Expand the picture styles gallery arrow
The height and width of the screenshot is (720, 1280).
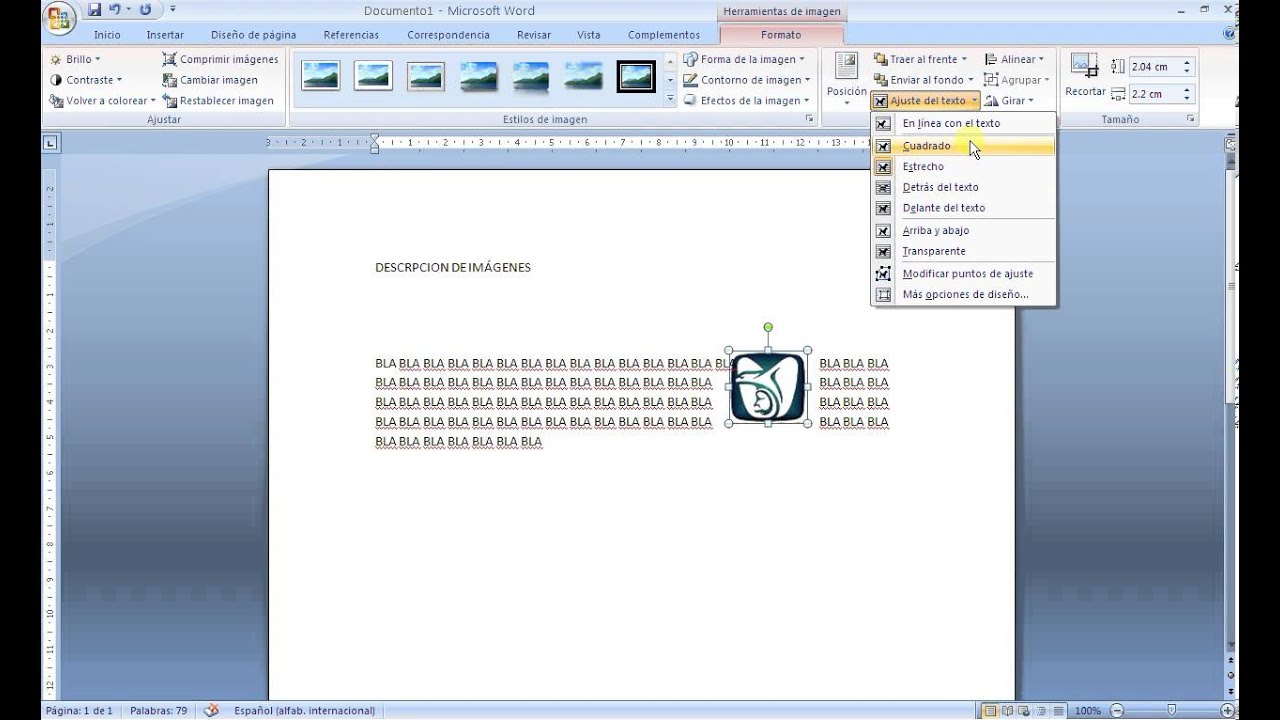(x=671, y=100)
